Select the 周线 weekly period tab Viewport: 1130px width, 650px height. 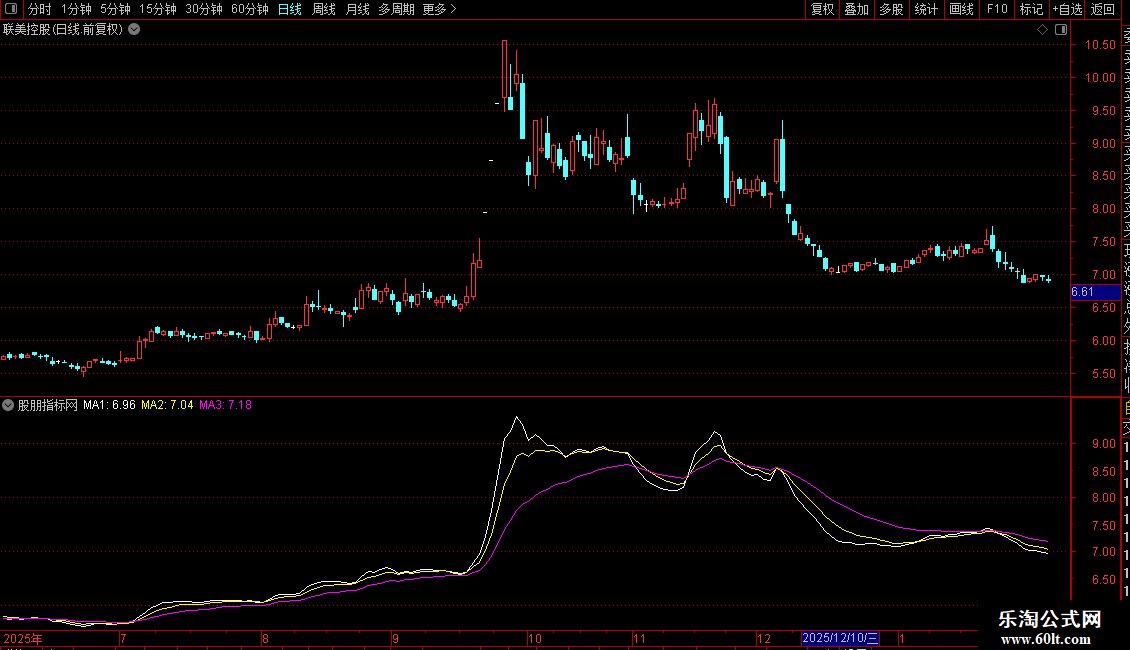(324, 9)
